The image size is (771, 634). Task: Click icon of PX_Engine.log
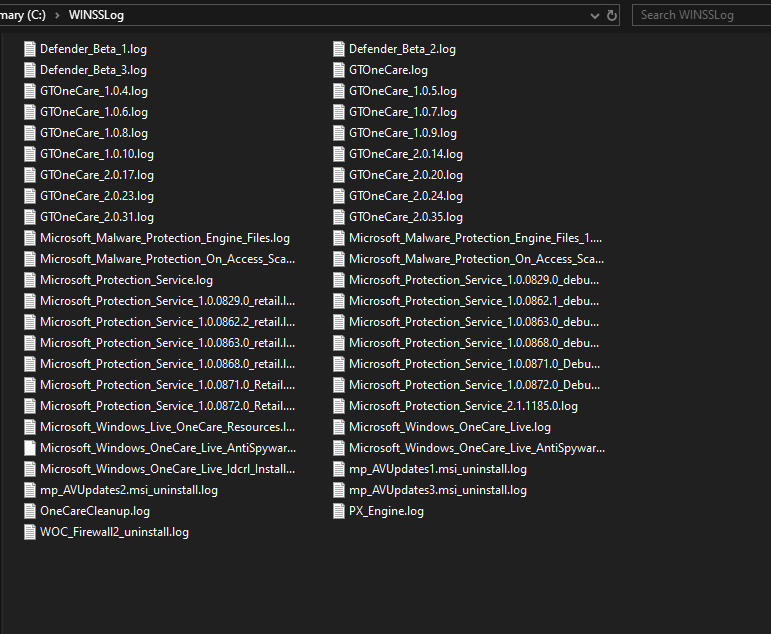point(339,511)
